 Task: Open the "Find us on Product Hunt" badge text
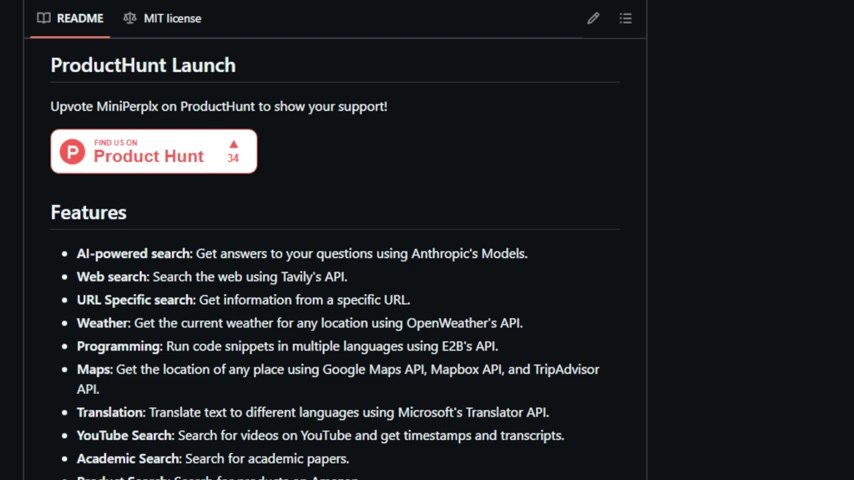(148, 152)
